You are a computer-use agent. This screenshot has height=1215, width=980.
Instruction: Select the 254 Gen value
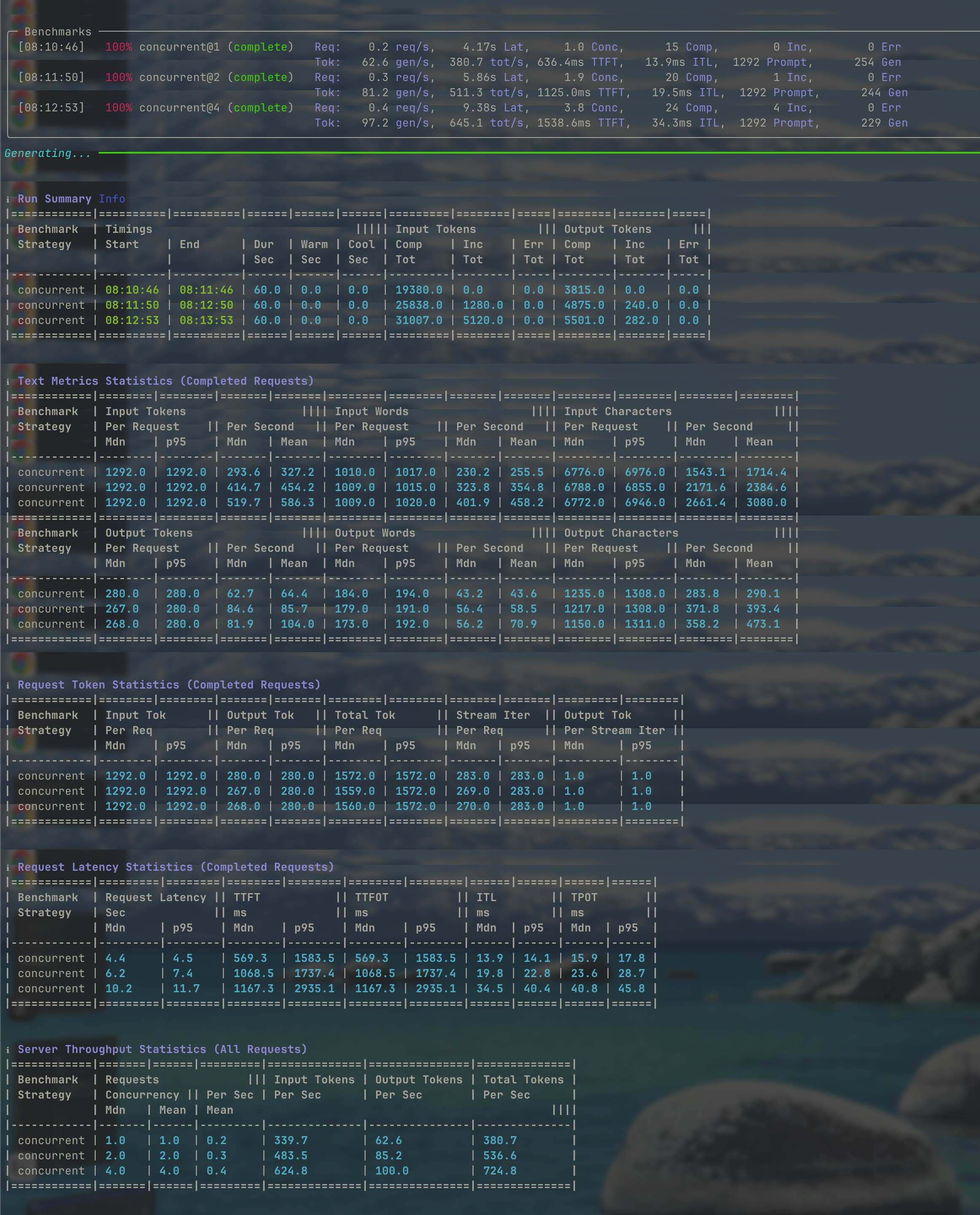877,62
